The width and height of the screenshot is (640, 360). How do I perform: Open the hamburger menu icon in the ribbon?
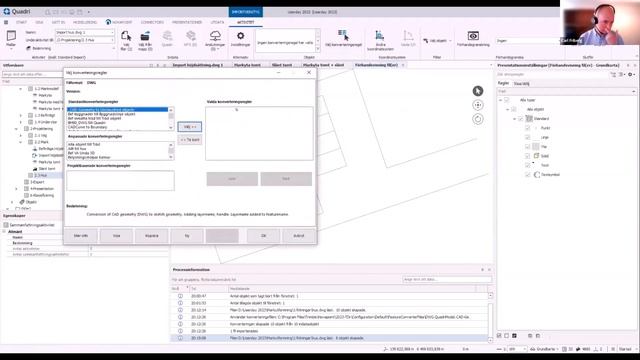(x=6, y=22)
